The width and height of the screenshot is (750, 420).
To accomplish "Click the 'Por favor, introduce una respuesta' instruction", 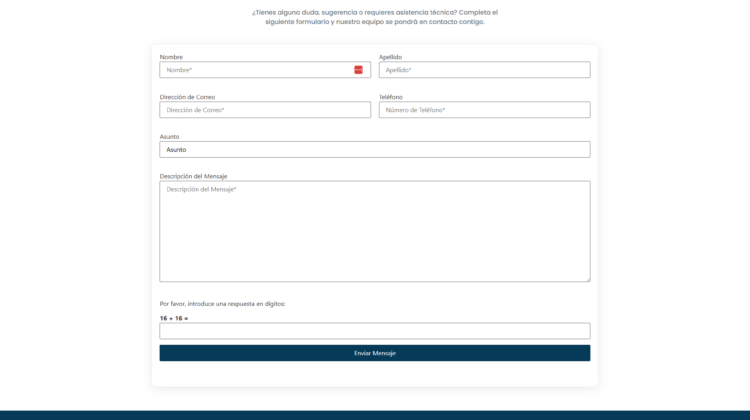I will point(222,303).
